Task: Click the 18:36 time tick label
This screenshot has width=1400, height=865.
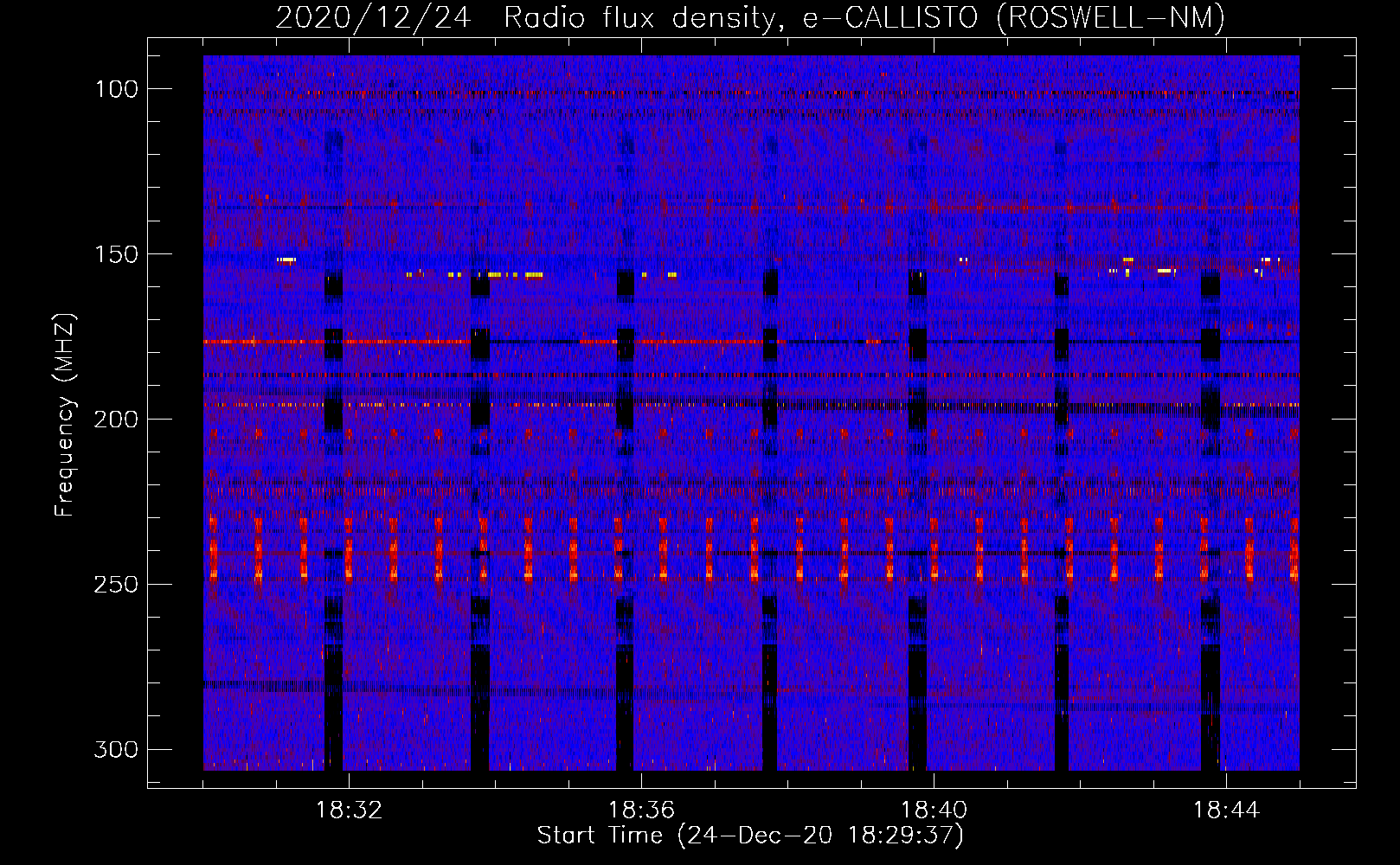Action: tap(641, 811)
